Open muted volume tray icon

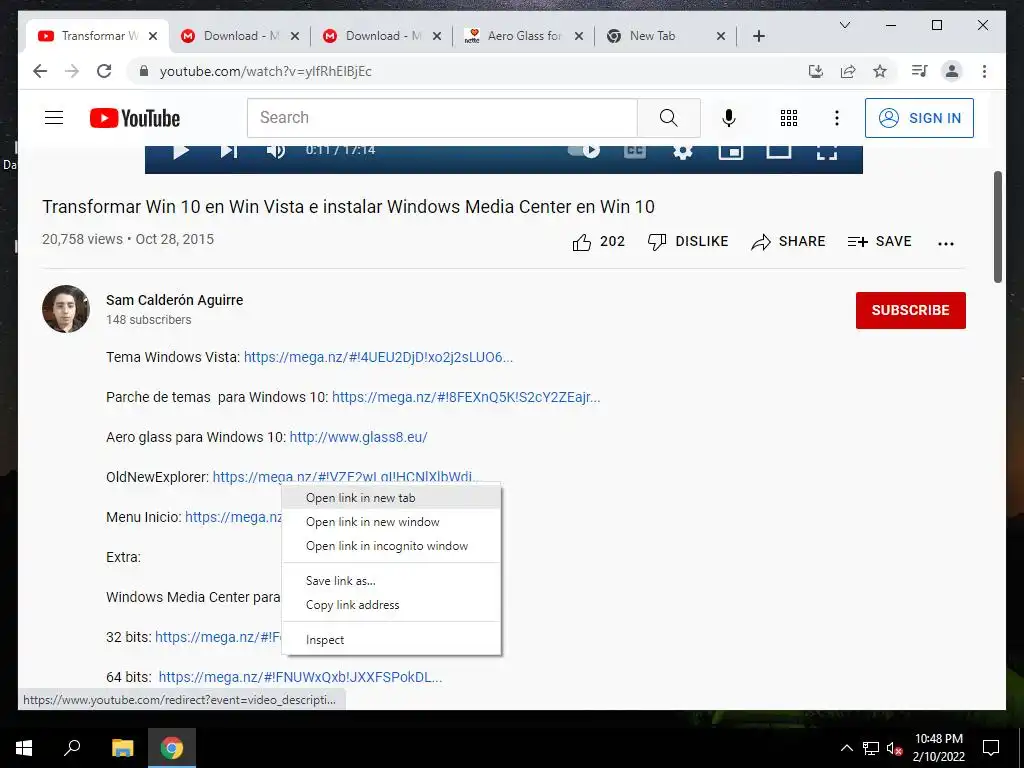894,748
